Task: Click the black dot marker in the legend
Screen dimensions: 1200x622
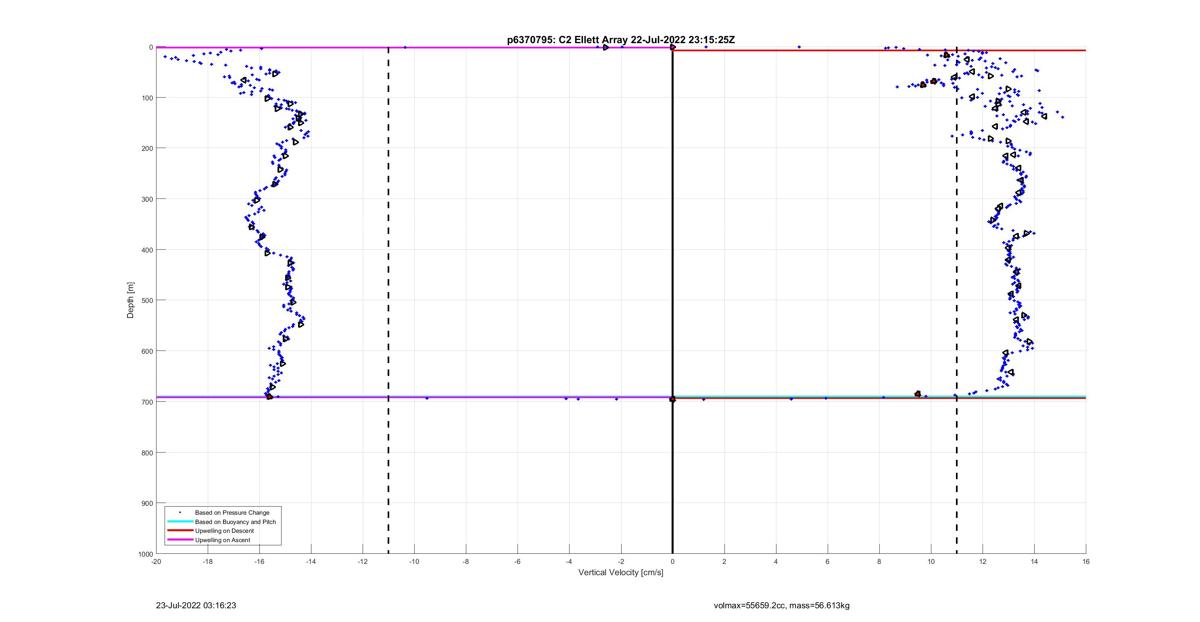Action: click(179, 513)
